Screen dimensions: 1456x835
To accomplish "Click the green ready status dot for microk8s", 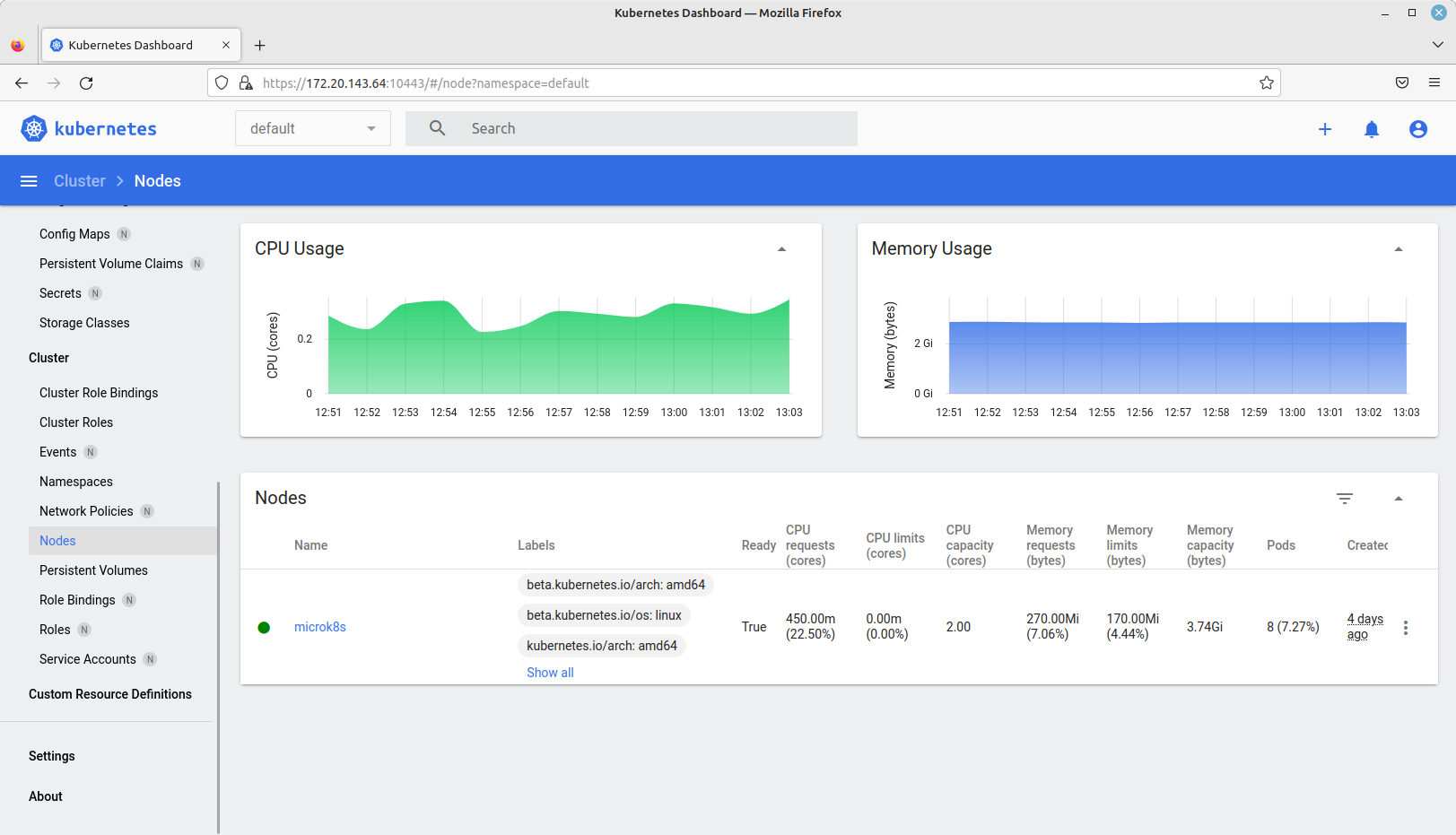I will coord(264,628).
